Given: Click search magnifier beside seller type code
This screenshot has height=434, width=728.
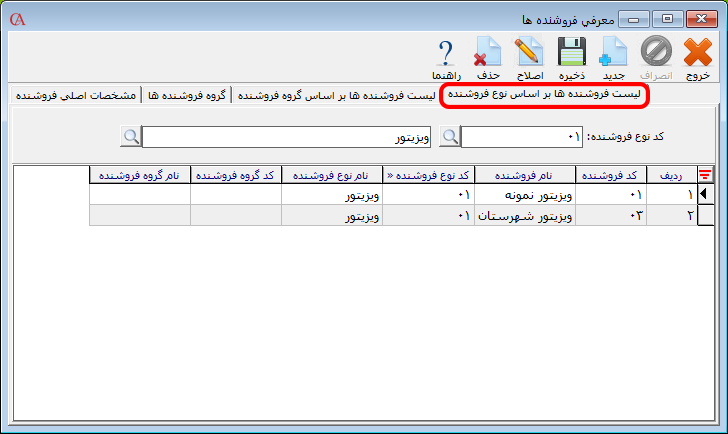Looking at the screenshot, I should coord(451,136).
